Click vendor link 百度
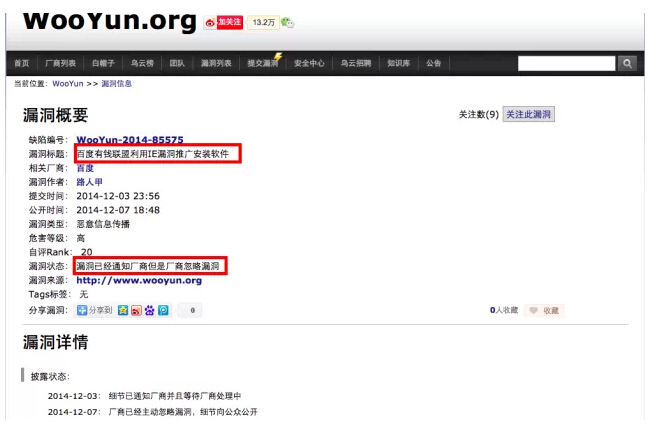 [x=85, y=168]
